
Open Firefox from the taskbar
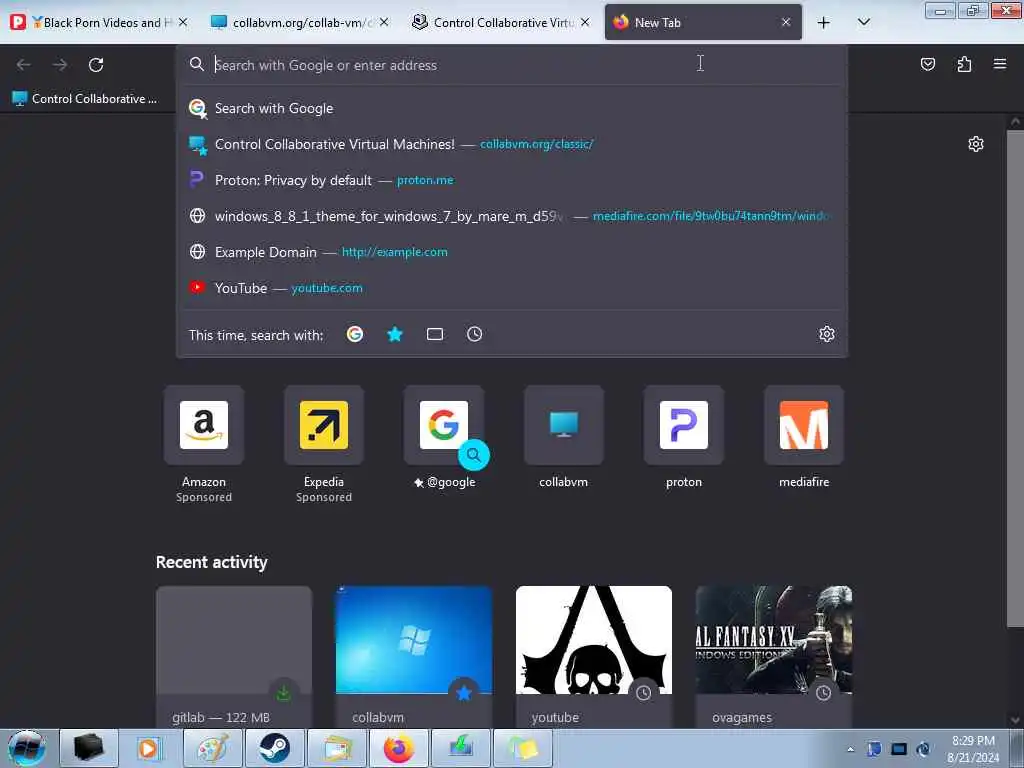(398, 748)
